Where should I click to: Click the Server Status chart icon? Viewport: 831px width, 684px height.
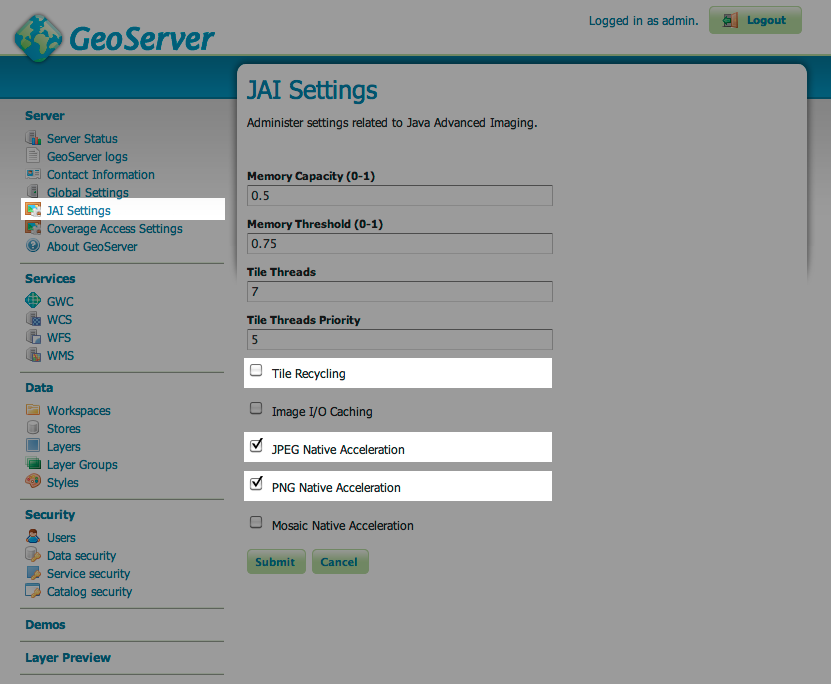[x=33, y=138]
